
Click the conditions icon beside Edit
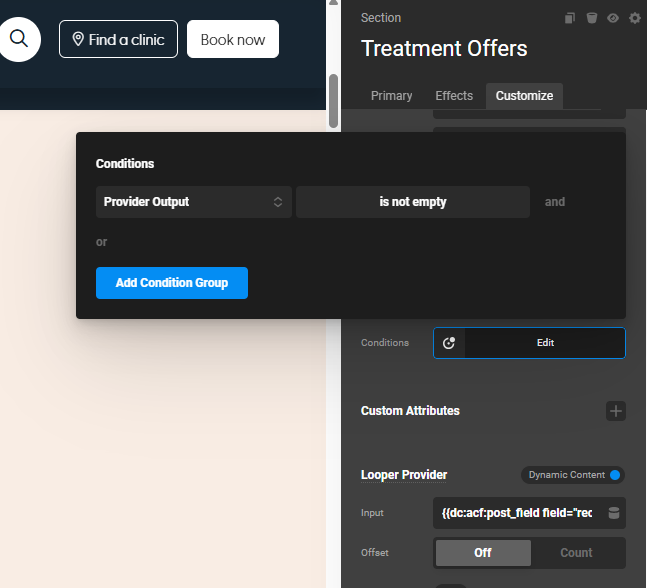tap(449, 343)
